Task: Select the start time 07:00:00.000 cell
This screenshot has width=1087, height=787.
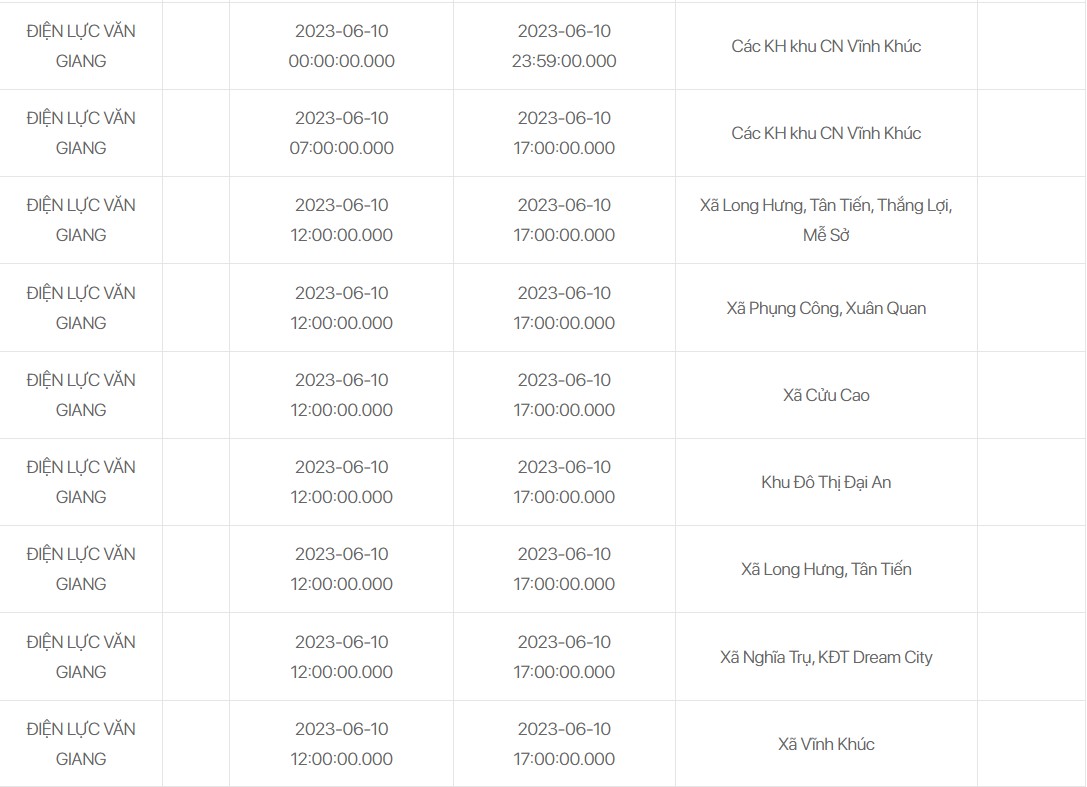Action: (x=341, y=133)
